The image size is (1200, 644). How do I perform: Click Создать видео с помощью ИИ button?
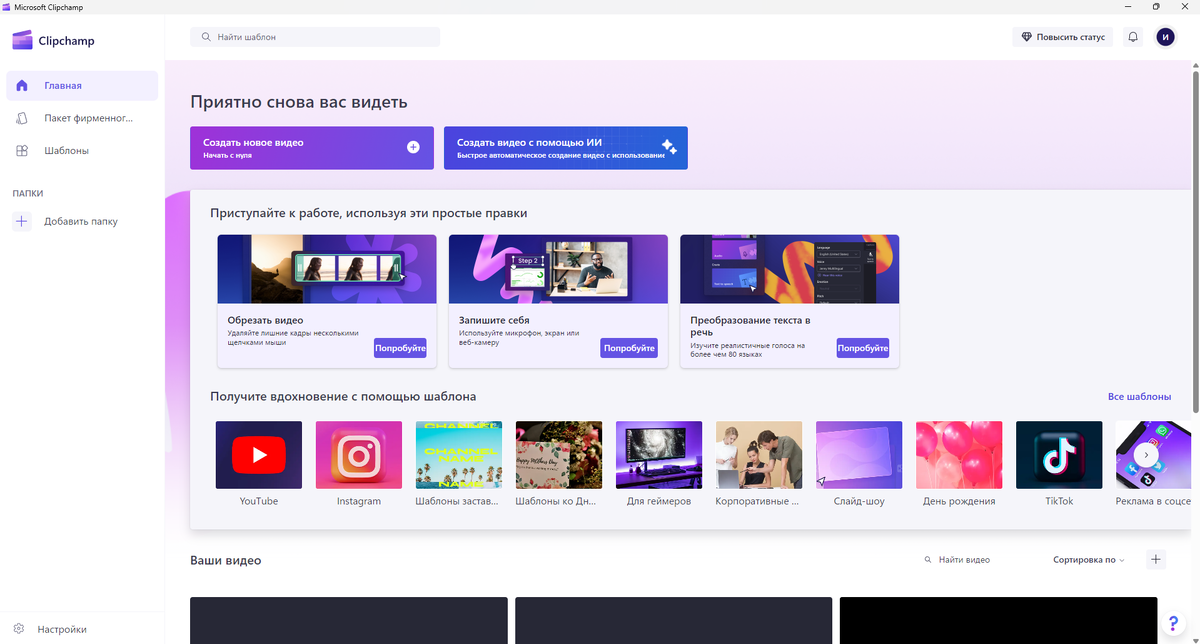click(x=566, y=148)
